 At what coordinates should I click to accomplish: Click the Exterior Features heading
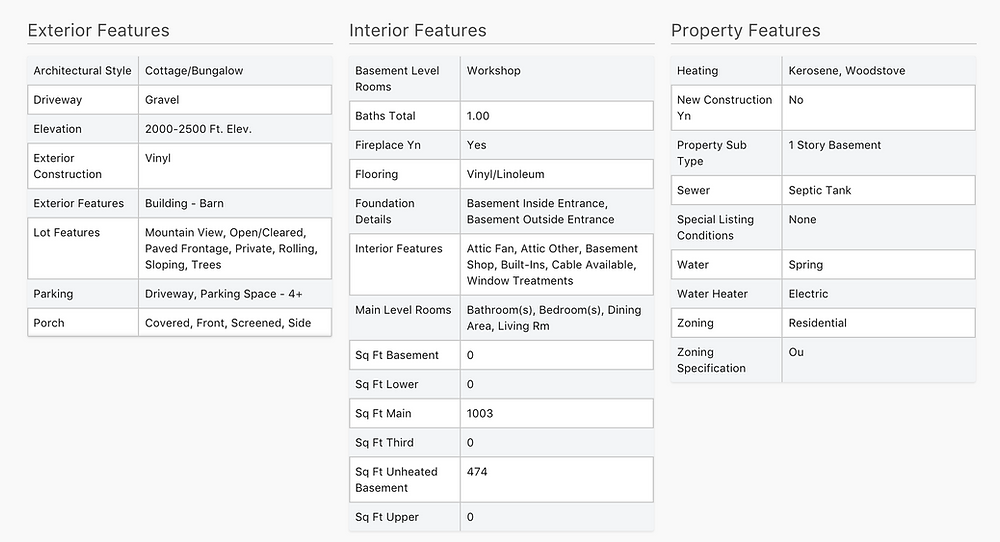click(98, 30)
